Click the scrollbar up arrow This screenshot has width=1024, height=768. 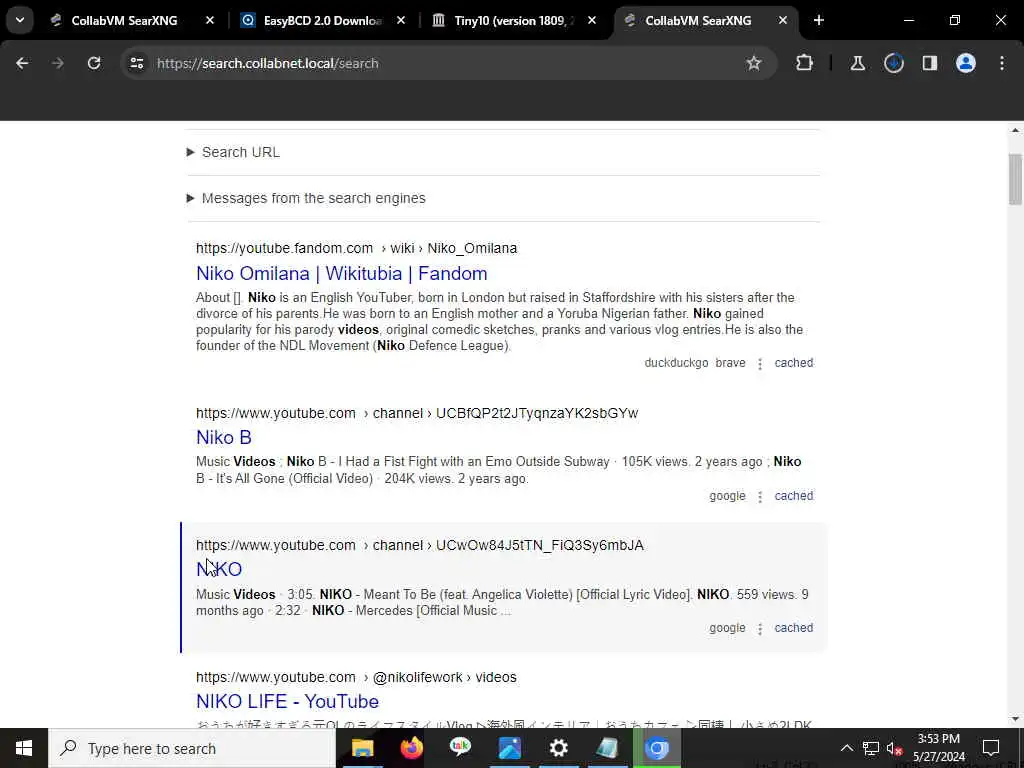(1015, 131)
